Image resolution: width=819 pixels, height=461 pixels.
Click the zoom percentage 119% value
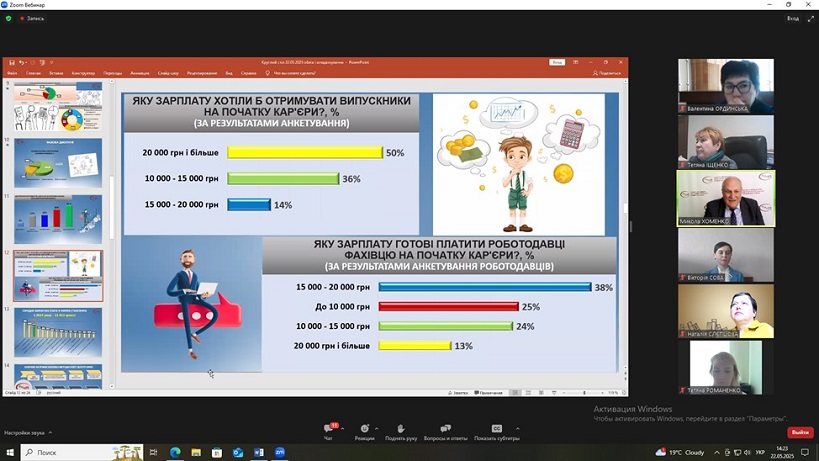[x=613, y=393]
